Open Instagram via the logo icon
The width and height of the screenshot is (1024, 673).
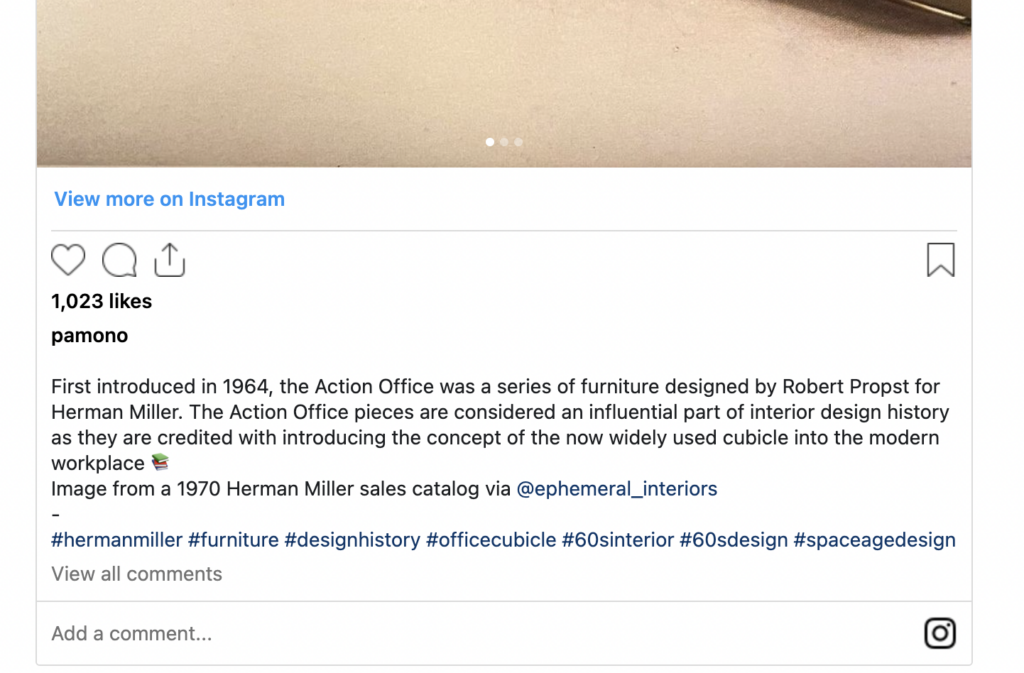pyautogui.click(x=939, y=633)
